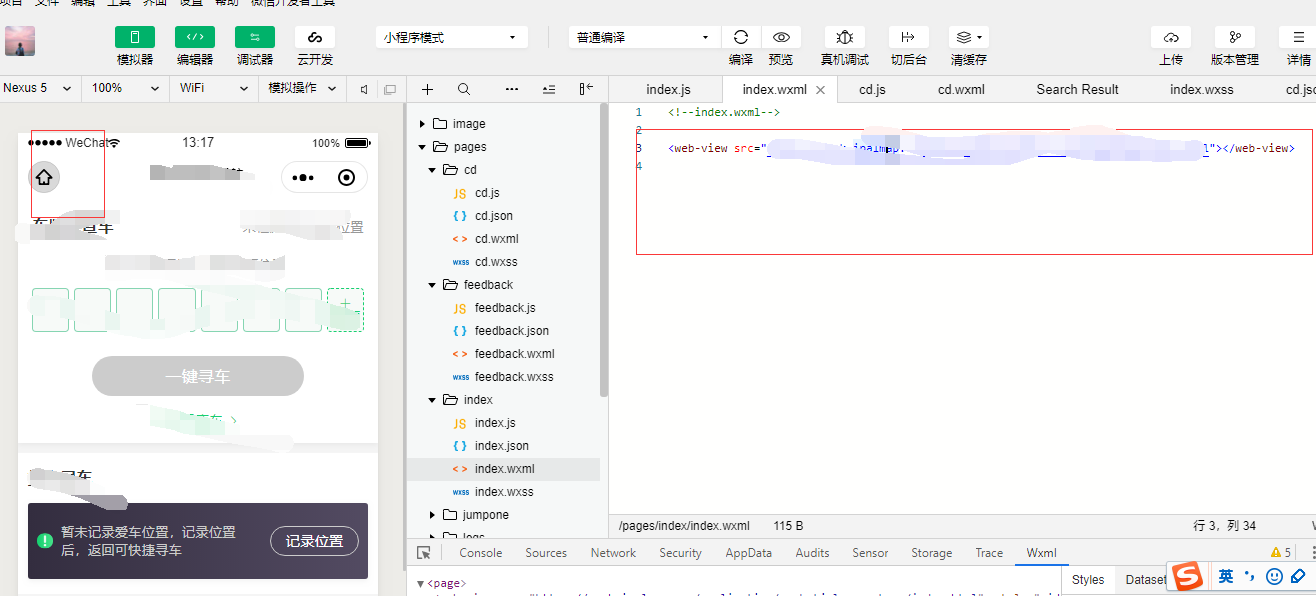Click the 记录位置 button

point(314,541)
